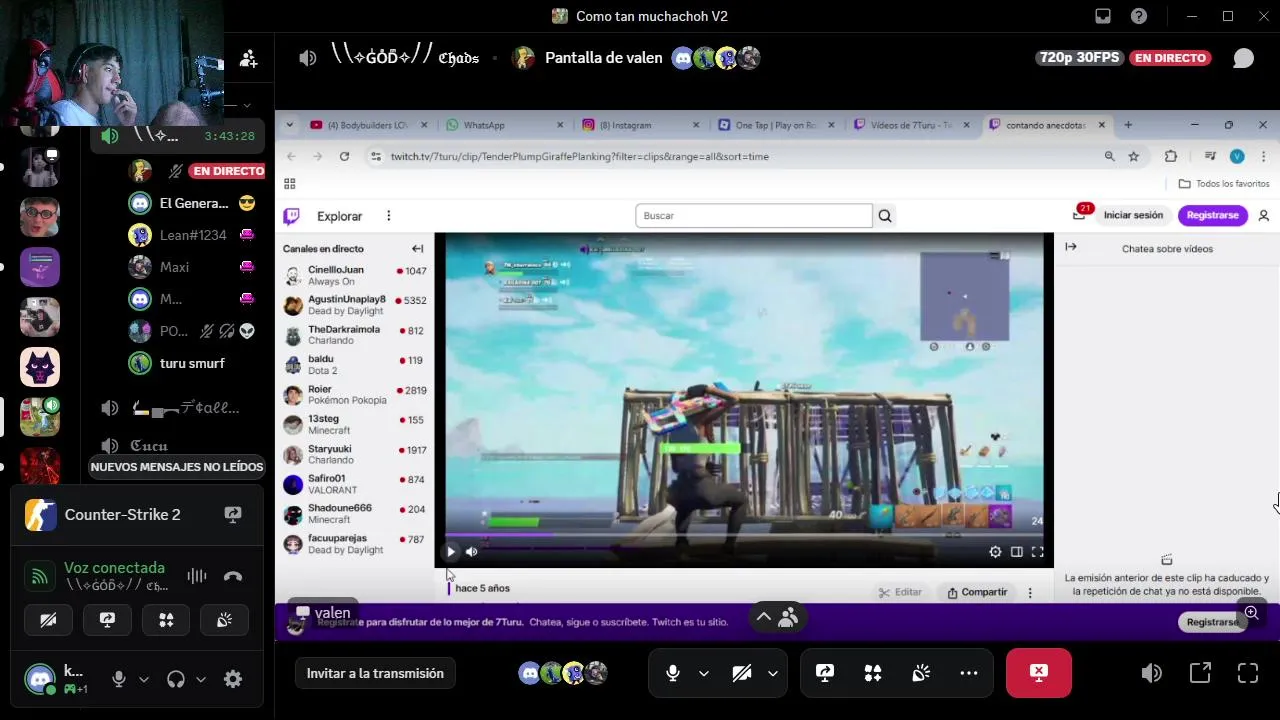Click the Twitch search magnifier button
The image size is (1280, 720).
coord(885,215)
